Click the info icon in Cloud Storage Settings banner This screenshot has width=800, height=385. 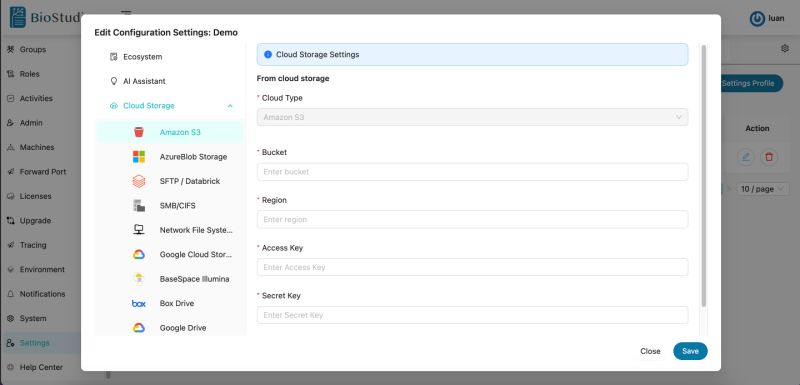point(268,55)
